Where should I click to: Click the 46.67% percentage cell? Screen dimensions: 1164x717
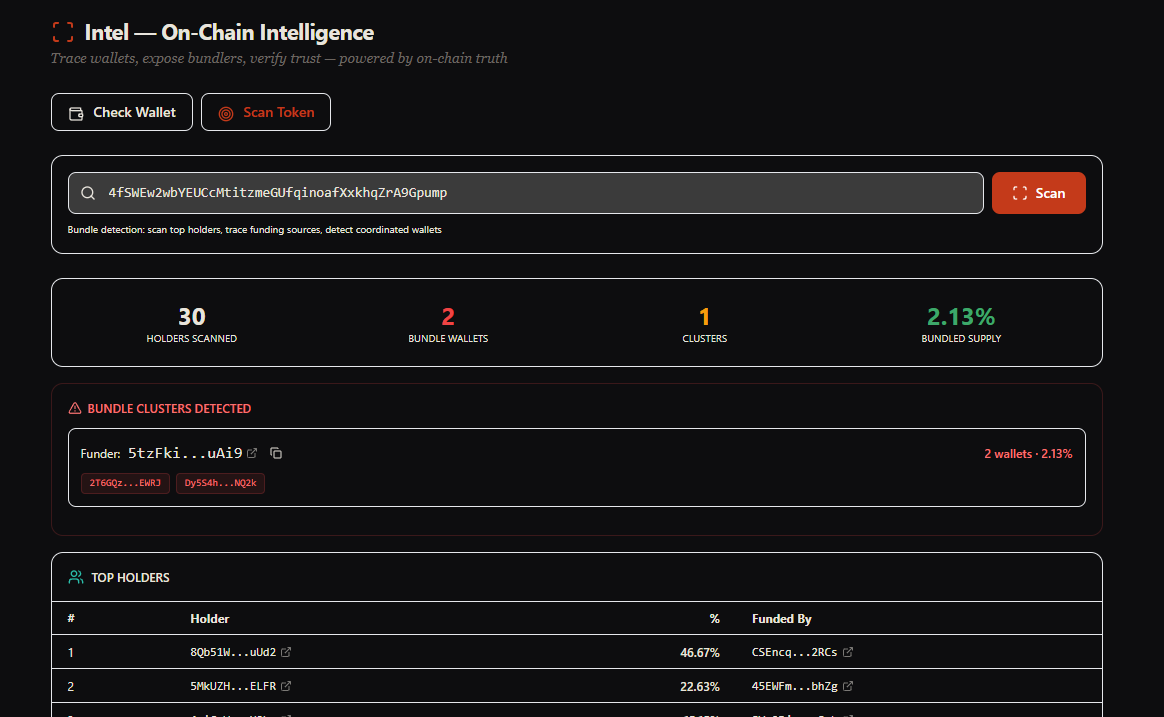click(x=699, y=652)
